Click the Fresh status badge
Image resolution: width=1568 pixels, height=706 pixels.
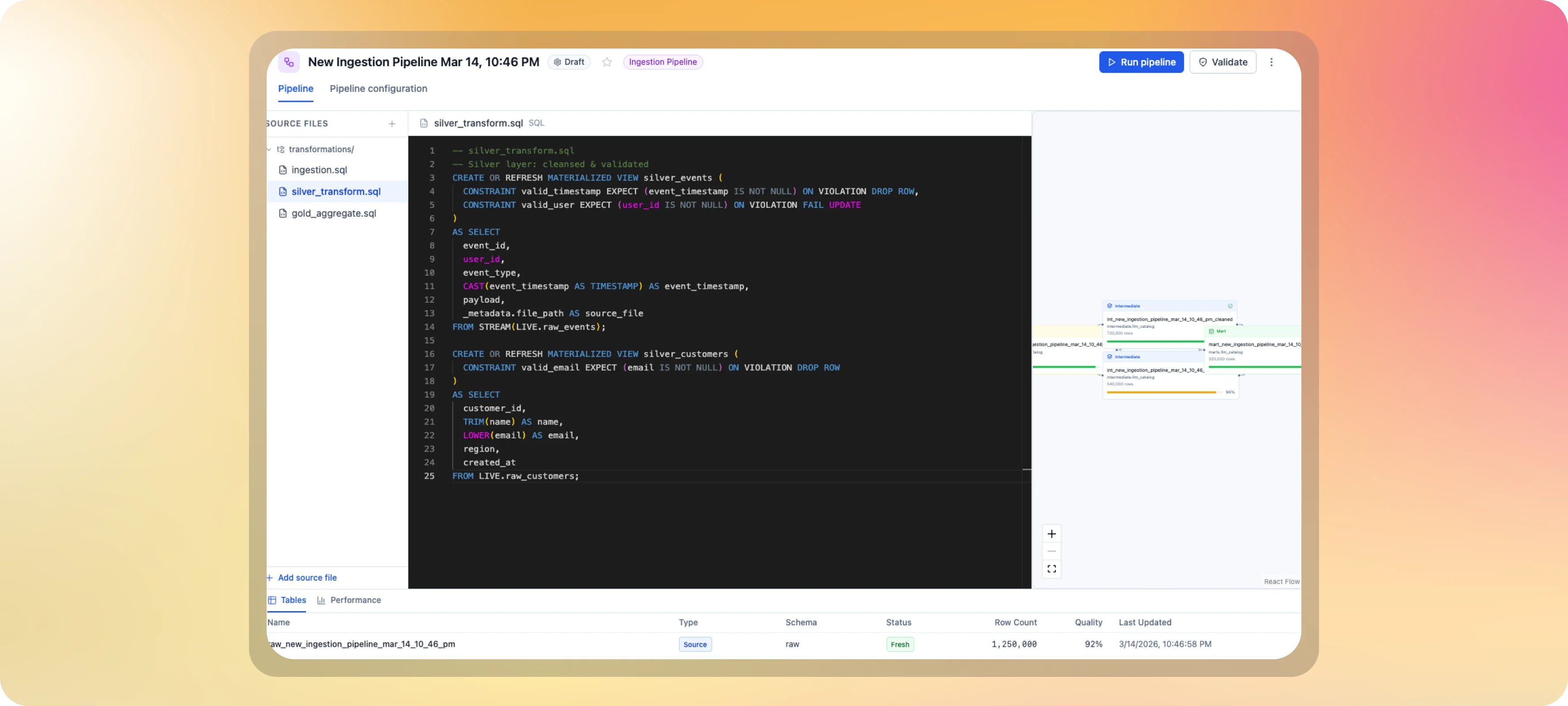point(900,645)
